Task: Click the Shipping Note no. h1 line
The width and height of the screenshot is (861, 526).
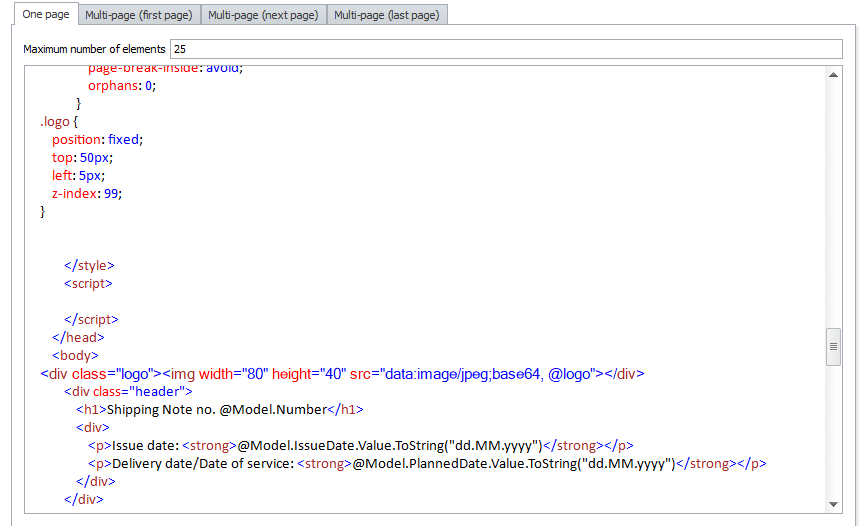Action: tap(220, 410)
